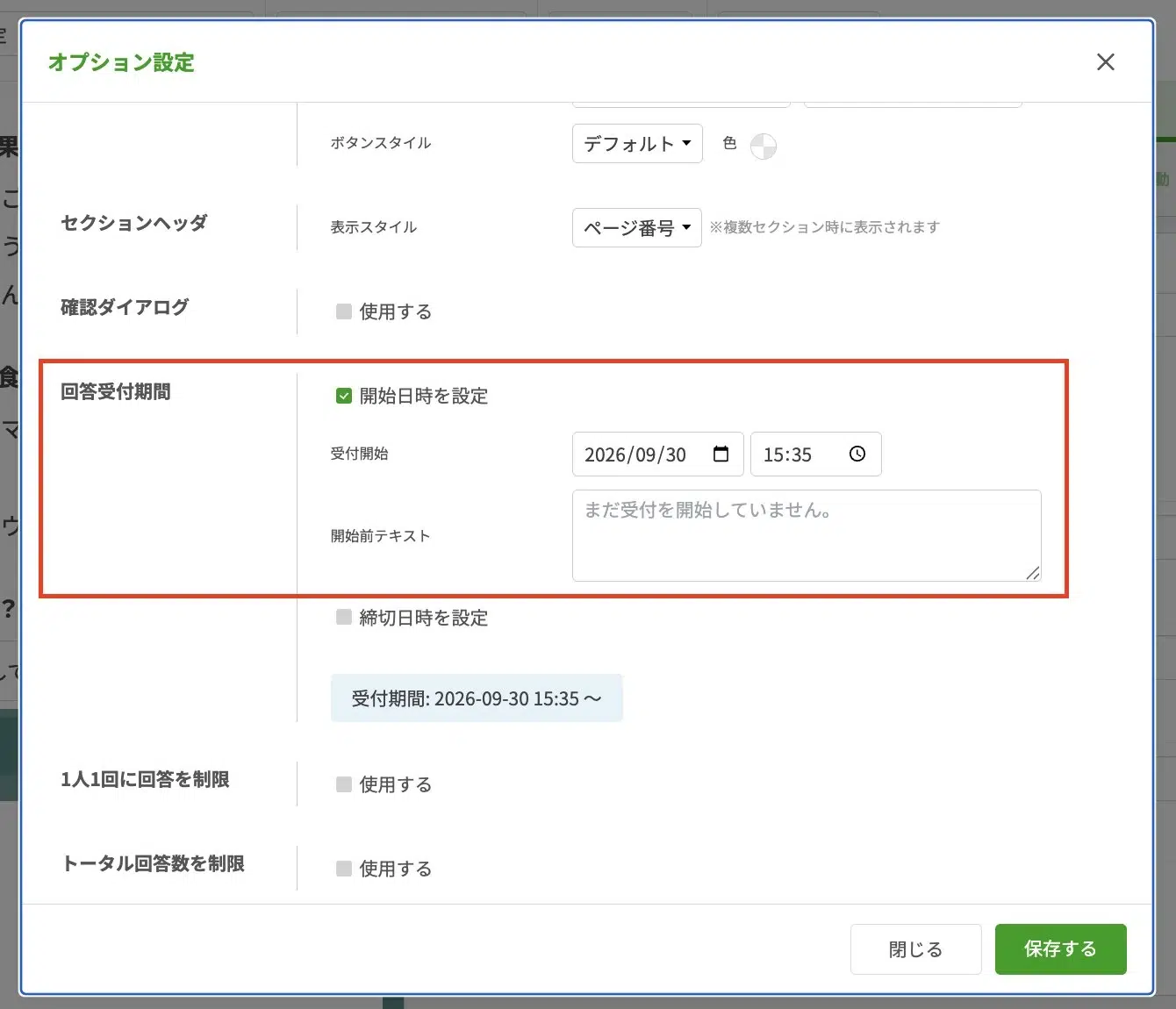Screen dimensions: 1176x1009
Task: Click the セクションヘッダ section label
Action: [134, 223]
